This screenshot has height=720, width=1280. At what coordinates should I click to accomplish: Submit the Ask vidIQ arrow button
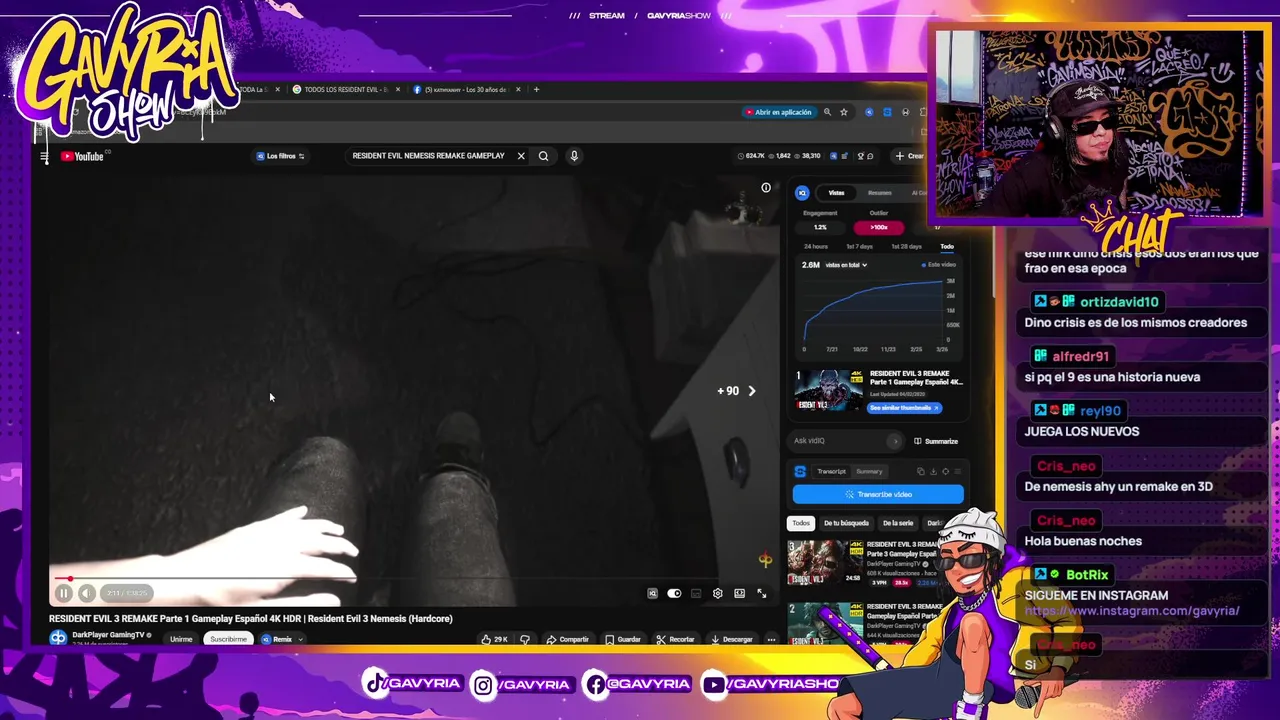point(896,441)
